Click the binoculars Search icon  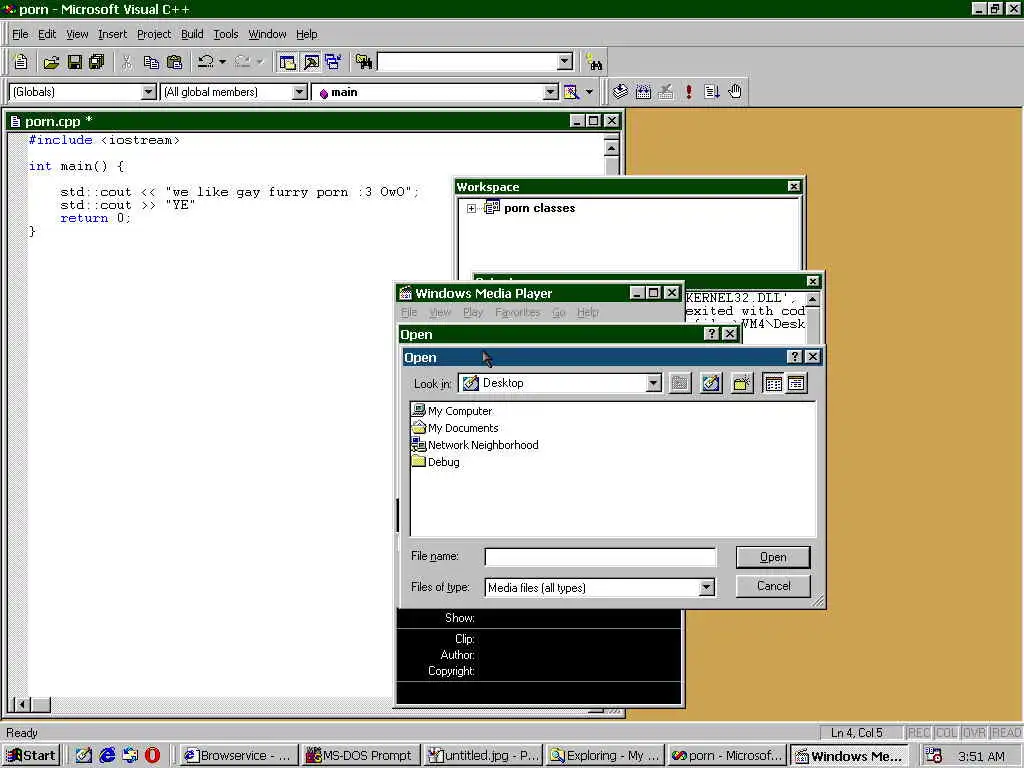[594, 62]
